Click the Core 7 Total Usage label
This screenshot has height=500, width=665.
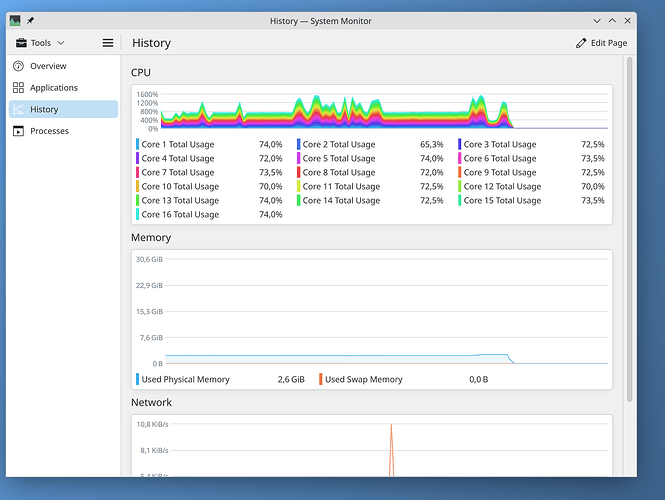178,172
